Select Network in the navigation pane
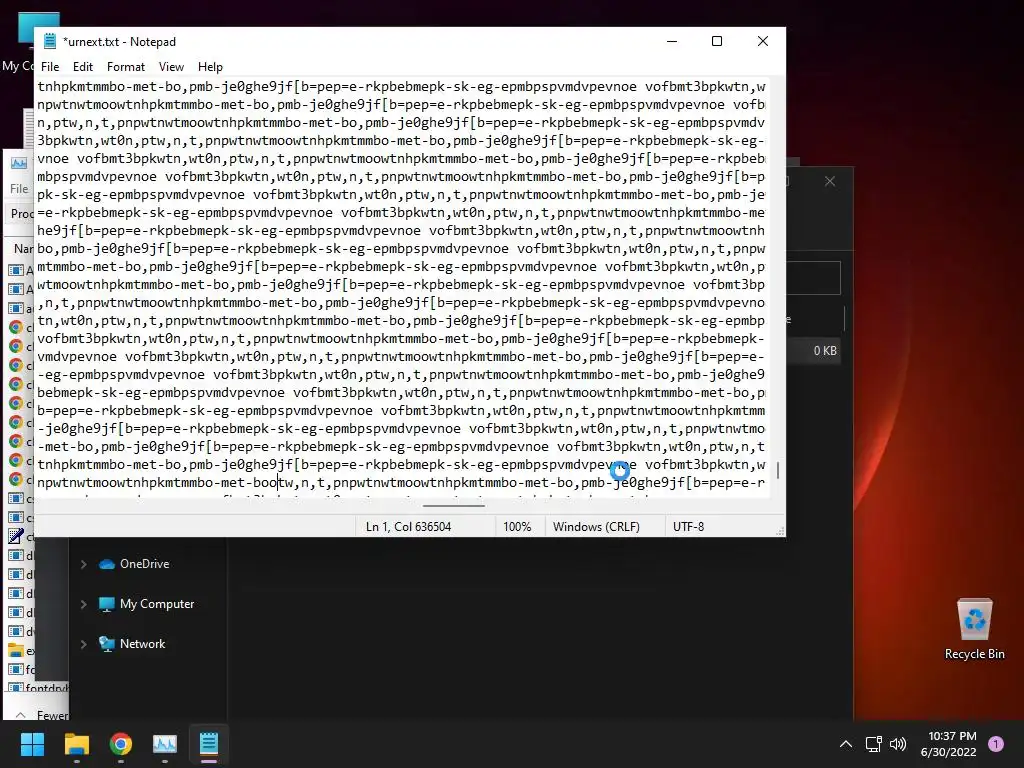This screenshot has width=1024, height=768. point(142,644)
